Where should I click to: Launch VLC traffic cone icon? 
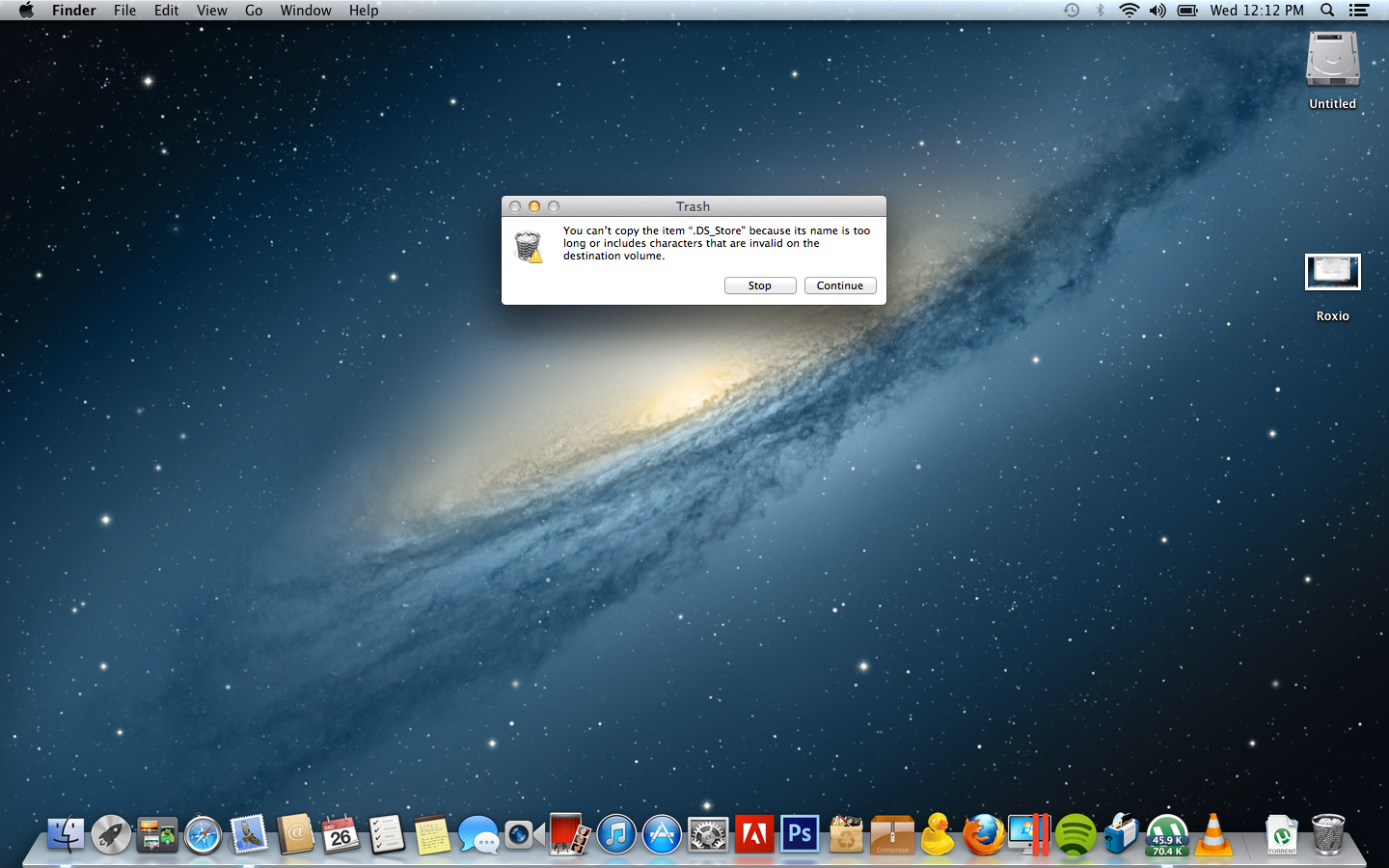coord(1213,835)
